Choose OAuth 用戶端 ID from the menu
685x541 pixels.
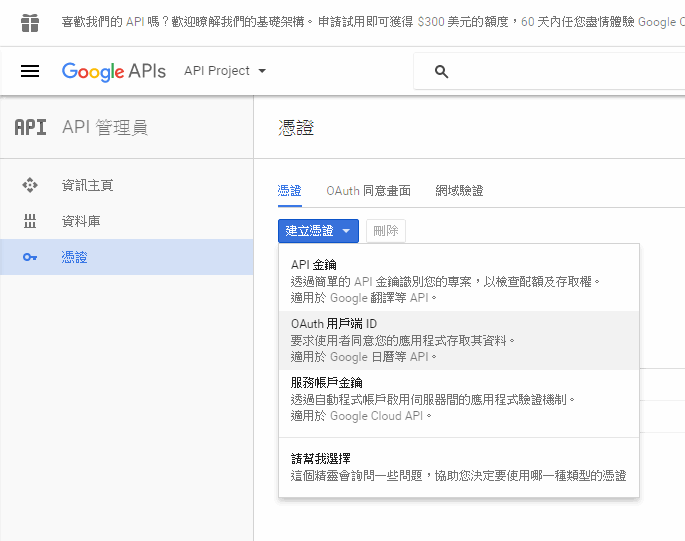(x=458, y=340)
